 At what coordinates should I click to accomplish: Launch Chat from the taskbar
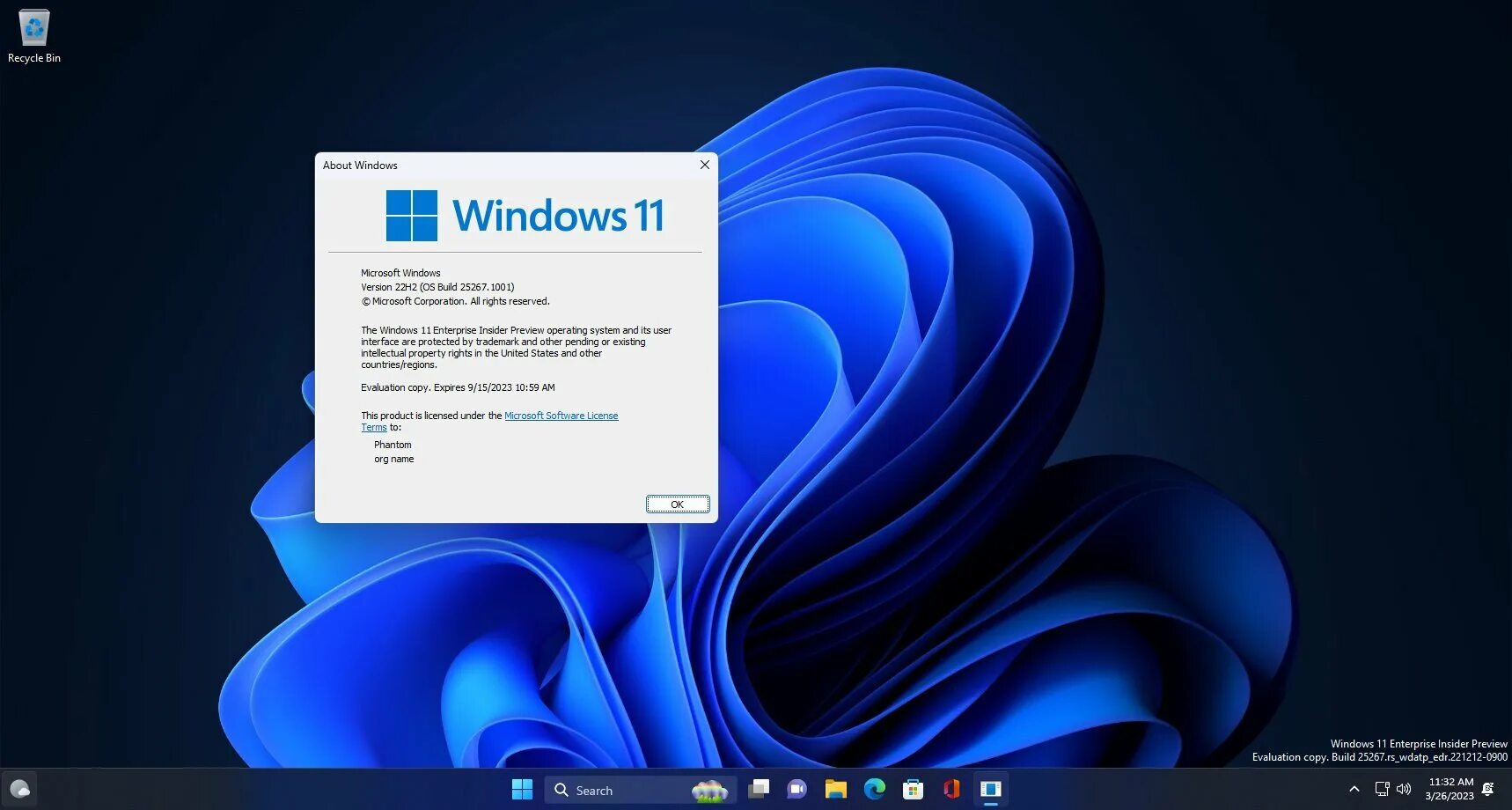click(797, 790)
